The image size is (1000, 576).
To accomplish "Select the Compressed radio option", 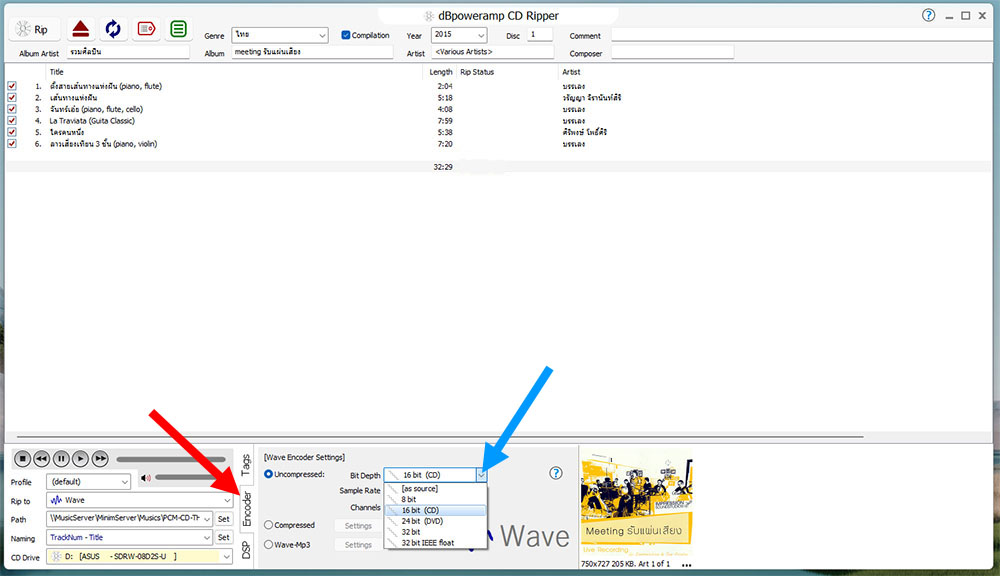I will [x=270, y=525].
